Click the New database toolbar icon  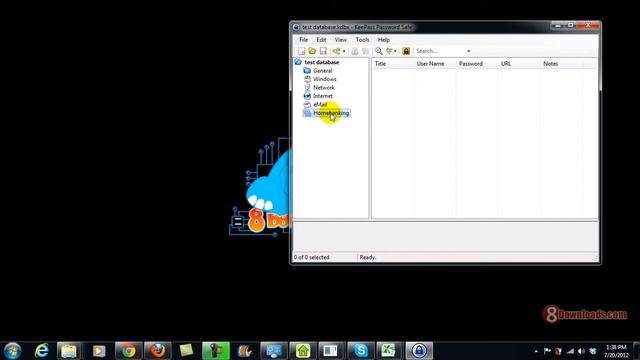302,51
